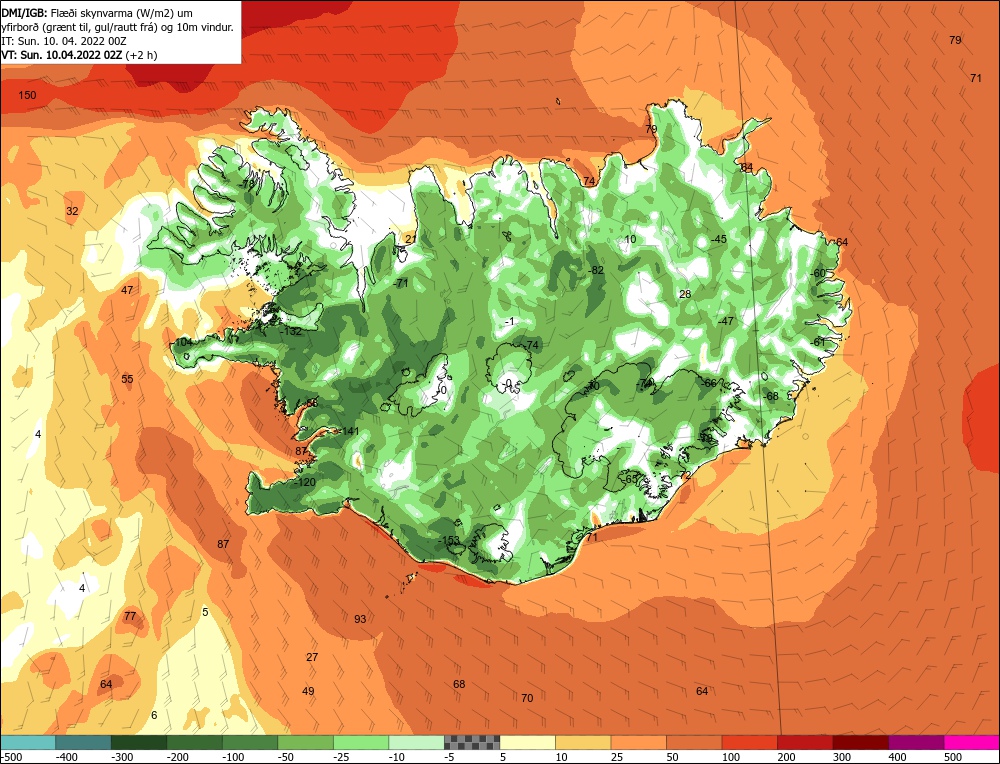The height and width of the screenshot is (764, 1000).
Task: Pick the checkered -5 to 5 legend swatch
Action: pyautogui.click(x=472, y=742)
